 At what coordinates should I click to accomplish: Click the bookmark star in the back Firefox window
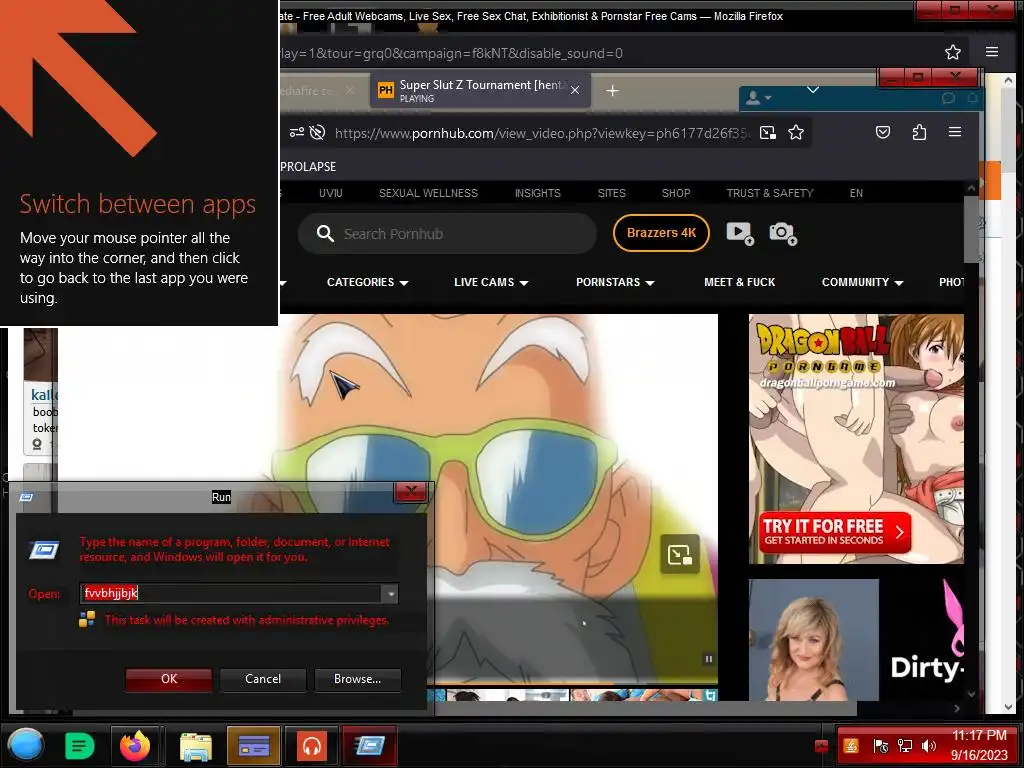953,52
